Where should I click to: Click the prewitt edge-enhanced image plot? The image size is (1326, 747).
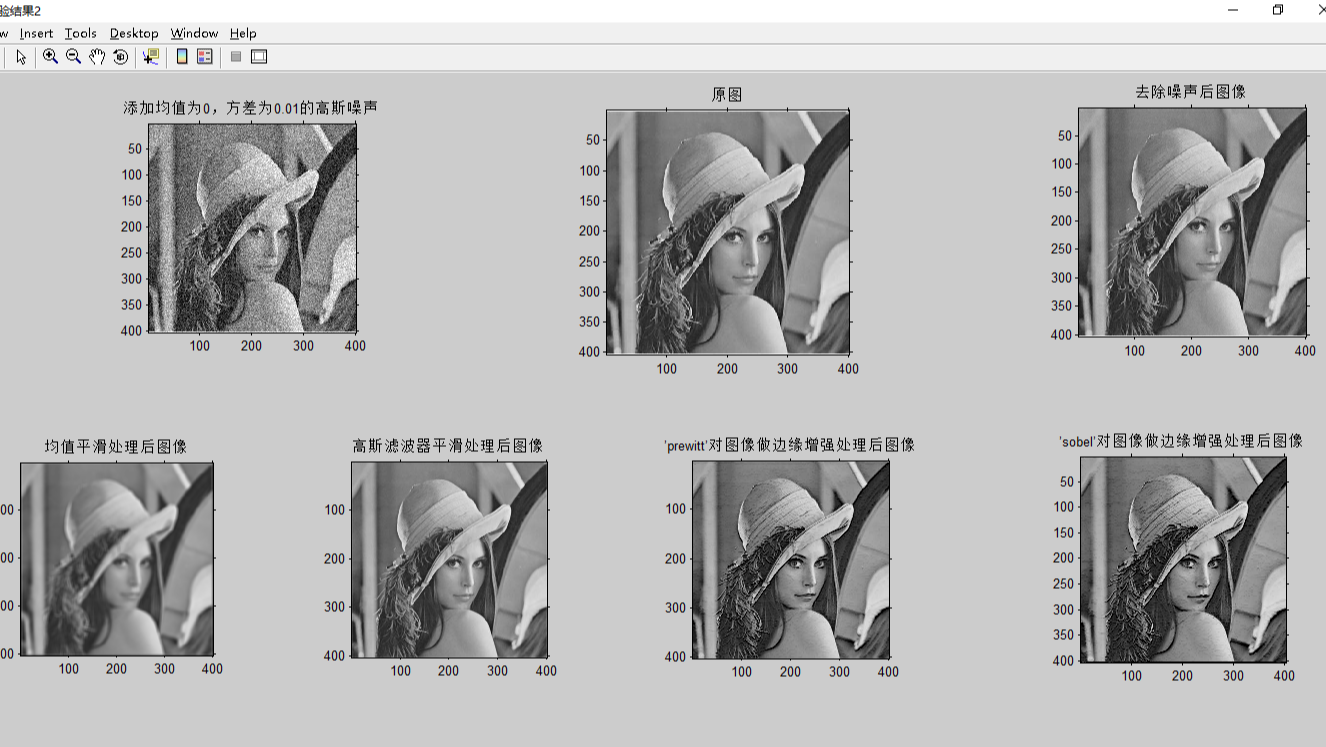pos(791,560)
